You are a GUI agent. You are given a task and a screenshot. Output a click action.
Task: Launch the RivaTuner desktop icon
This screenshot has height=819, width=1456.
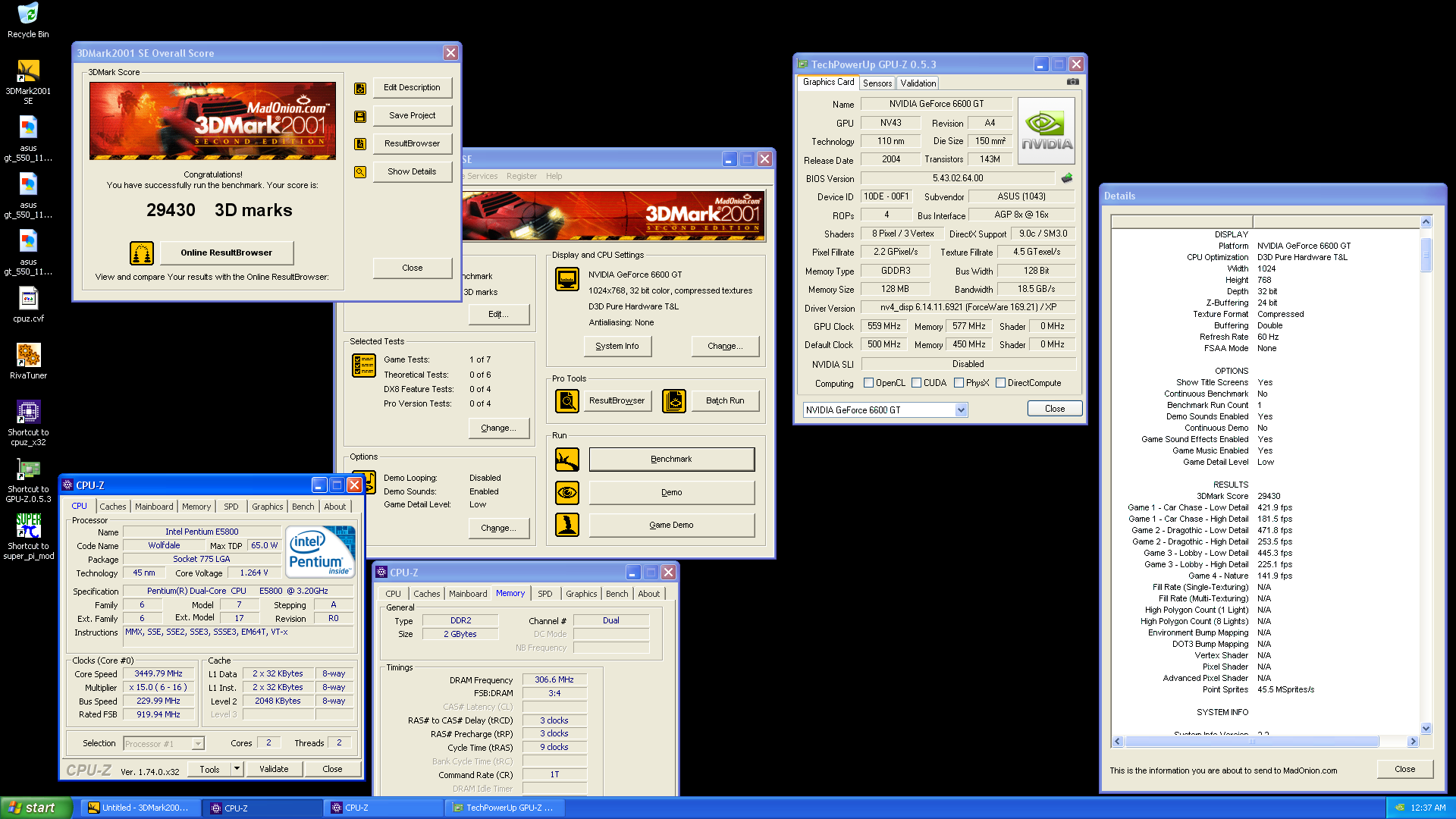click(28, 355)
